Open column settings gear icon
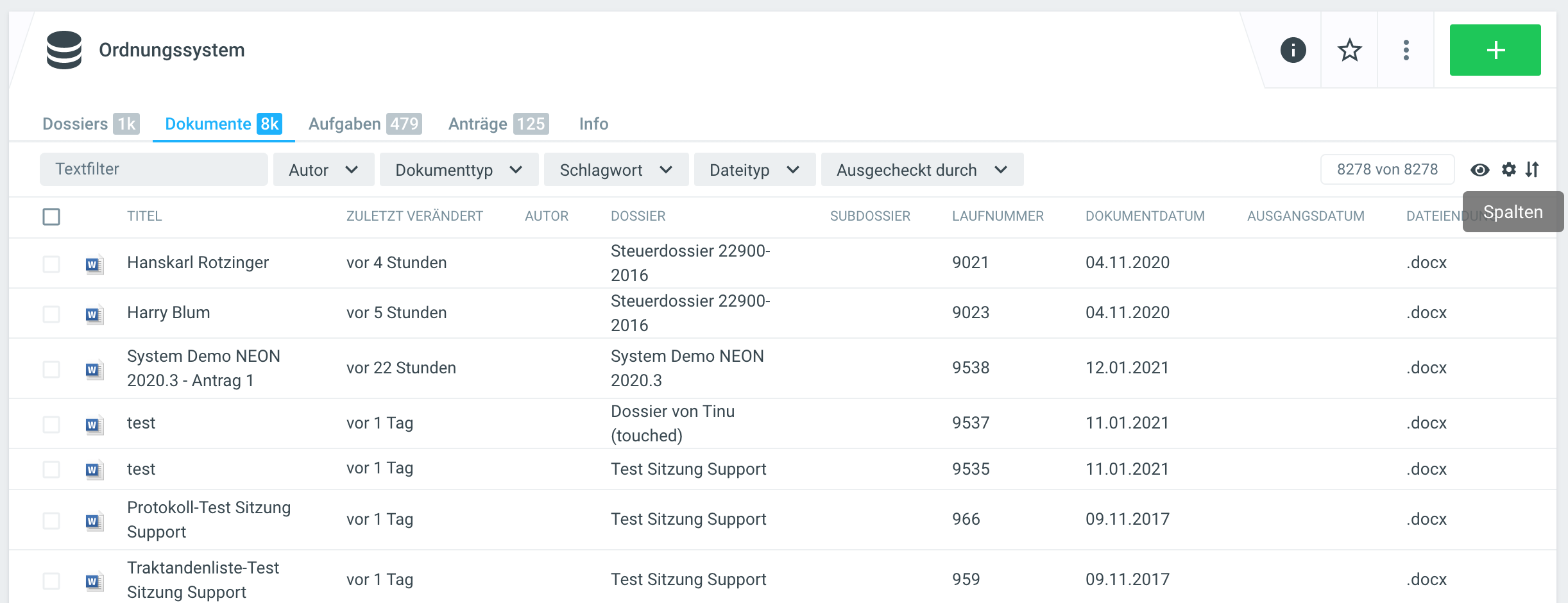The image size is (1568, 603). pos(1509,169)
